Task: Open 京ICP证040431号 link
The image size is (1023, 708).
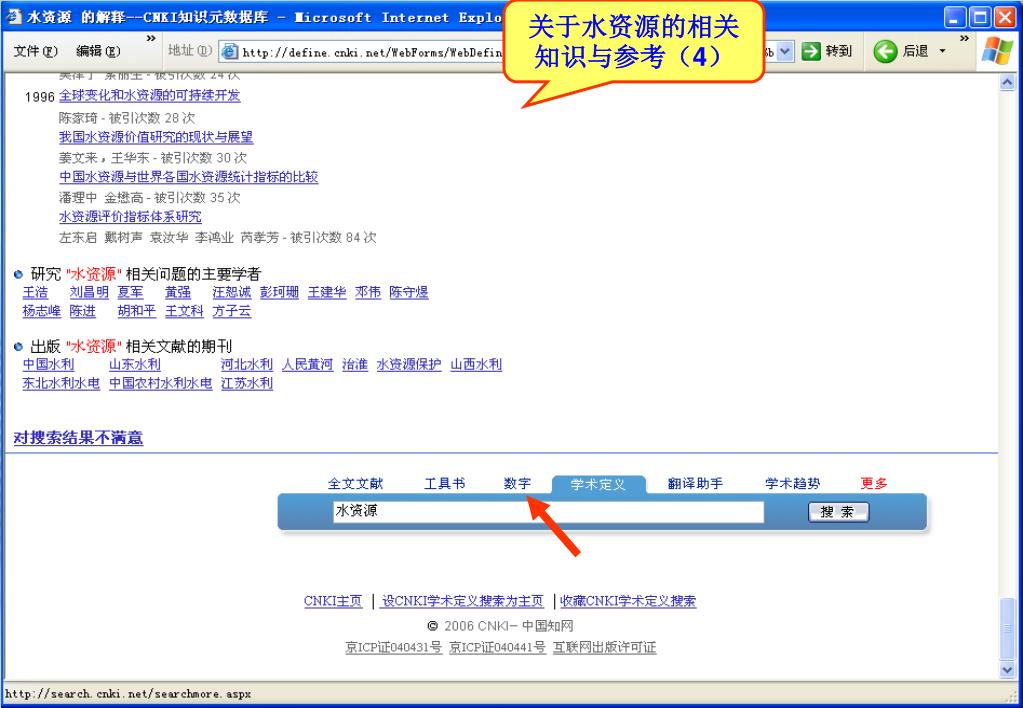Action: click(x=393, y=647)
